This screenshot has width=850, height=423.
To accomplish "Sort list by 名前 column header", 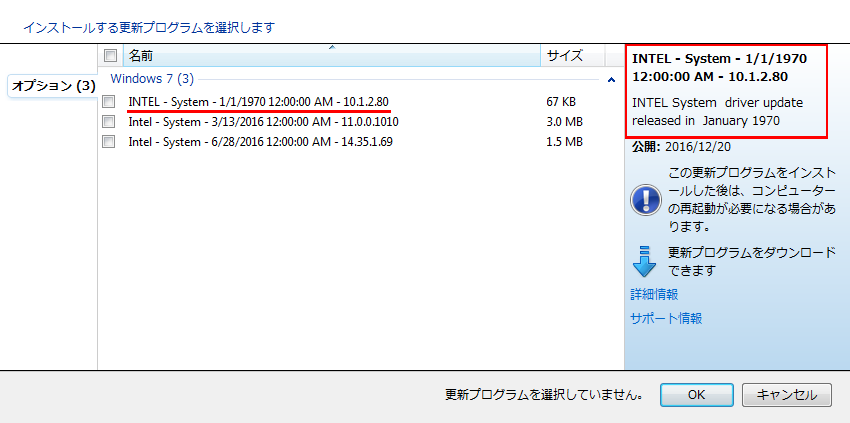I will (x=332, y=55).
